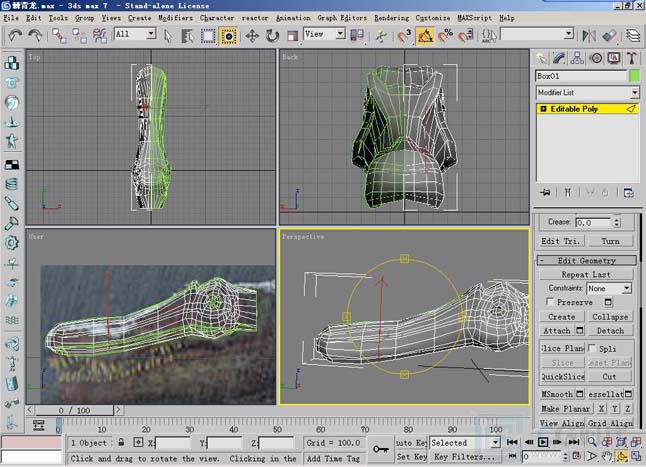
Task: Click the QuickSlice button
Action: [x=562, y=376]
